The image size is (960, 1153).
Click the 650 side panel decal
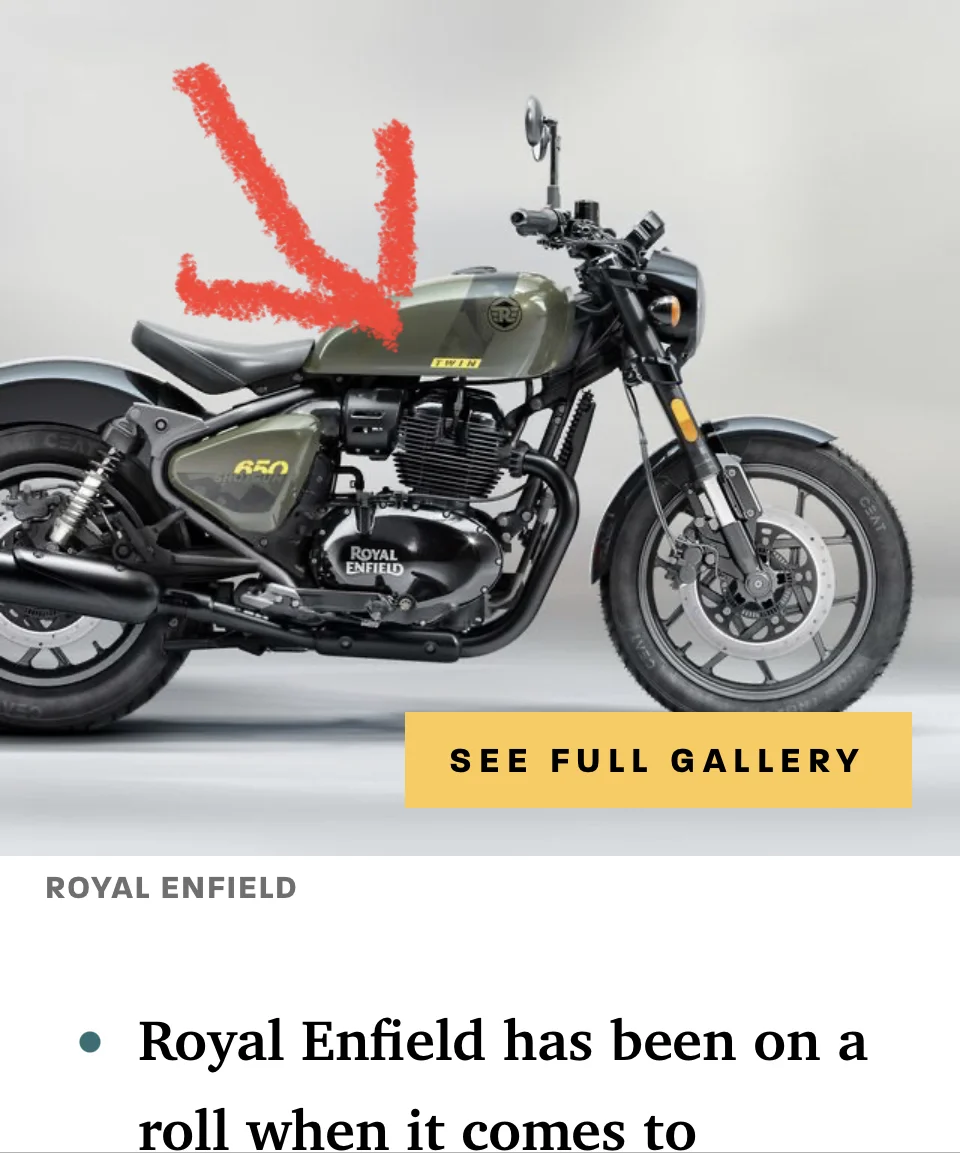pos(261,467)
